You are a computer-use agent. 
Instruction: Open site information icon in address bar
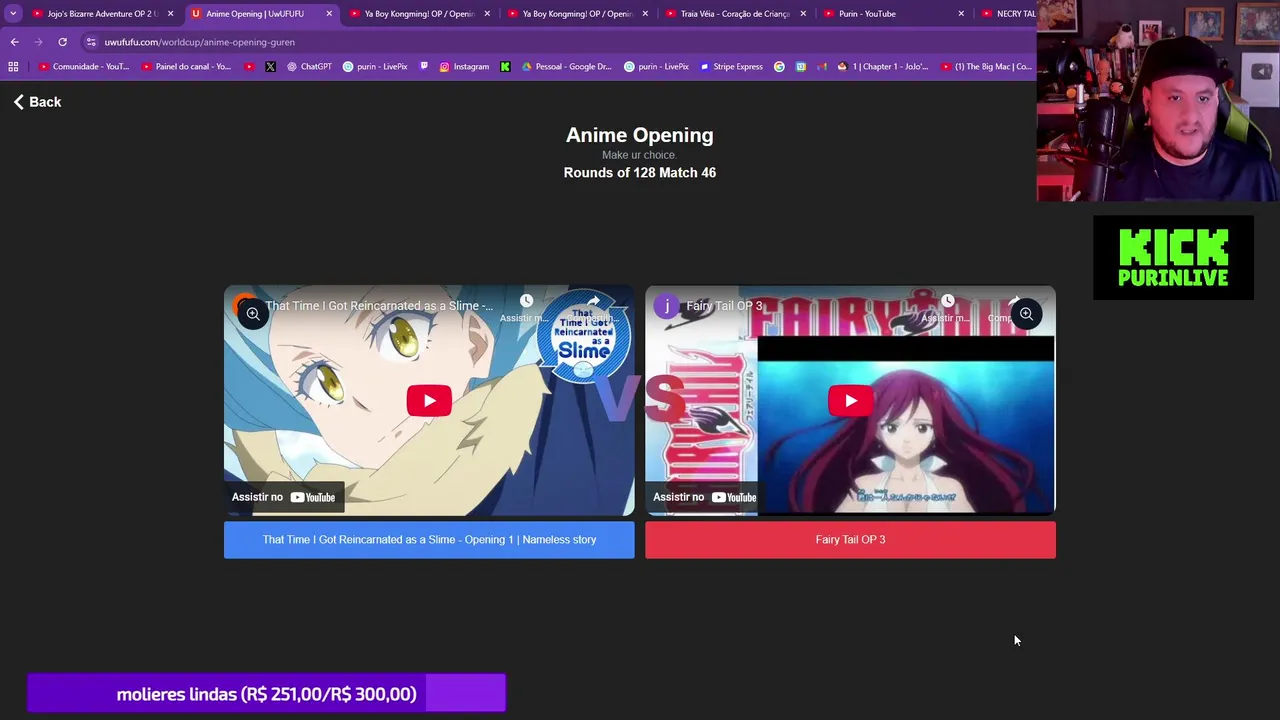[x=91, y=42]
